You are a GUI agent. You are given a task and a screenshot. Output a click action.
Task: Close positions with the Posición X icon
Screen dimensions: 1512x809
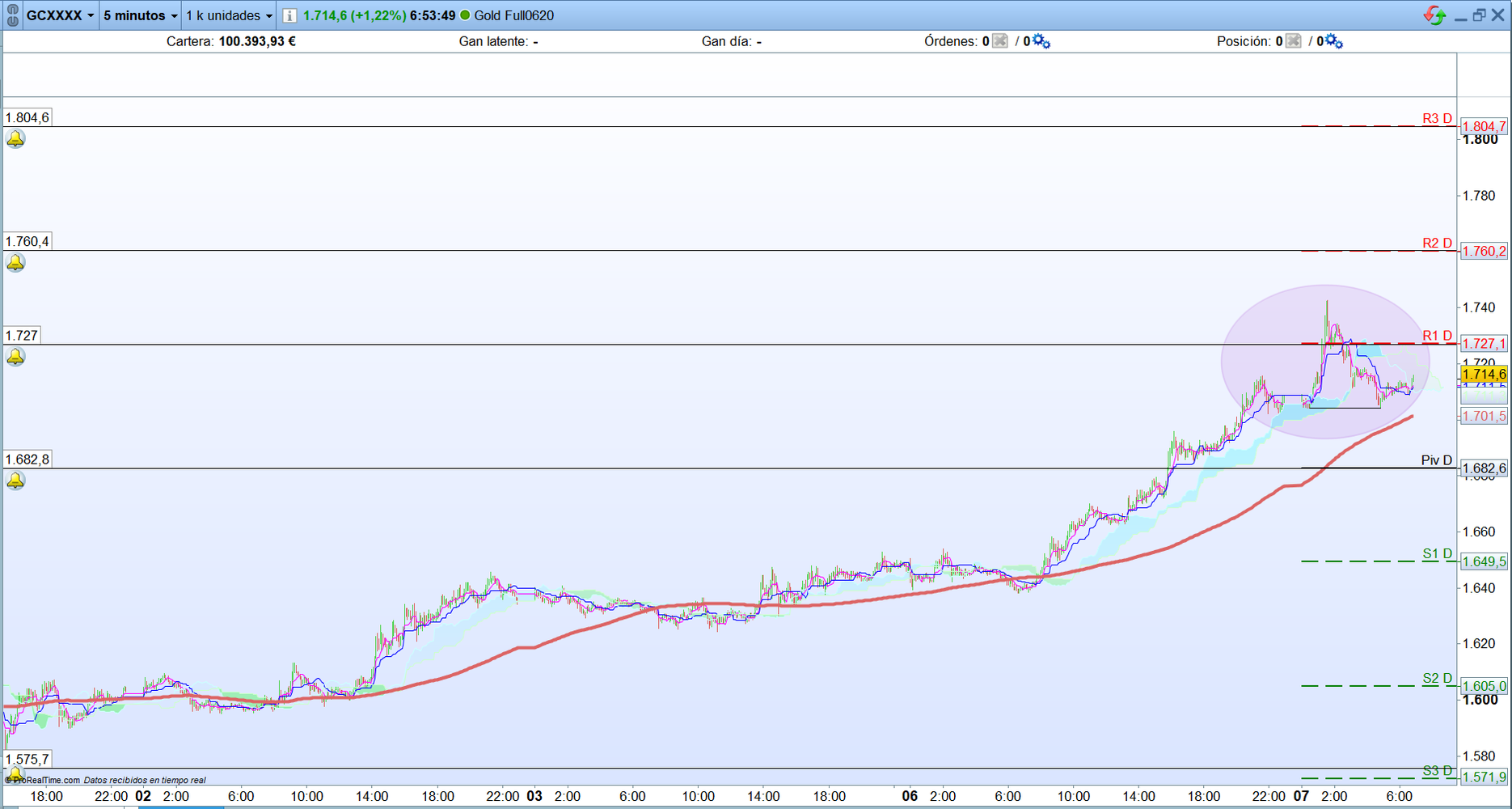click(x=1293, y=41)
